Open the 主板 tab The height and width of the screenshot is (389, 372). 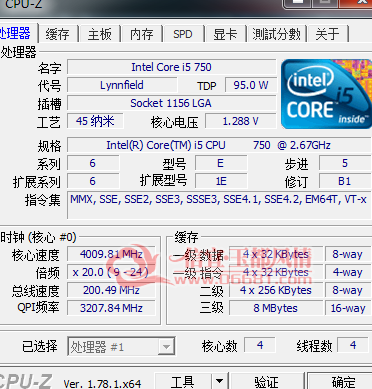coord(99,34)
